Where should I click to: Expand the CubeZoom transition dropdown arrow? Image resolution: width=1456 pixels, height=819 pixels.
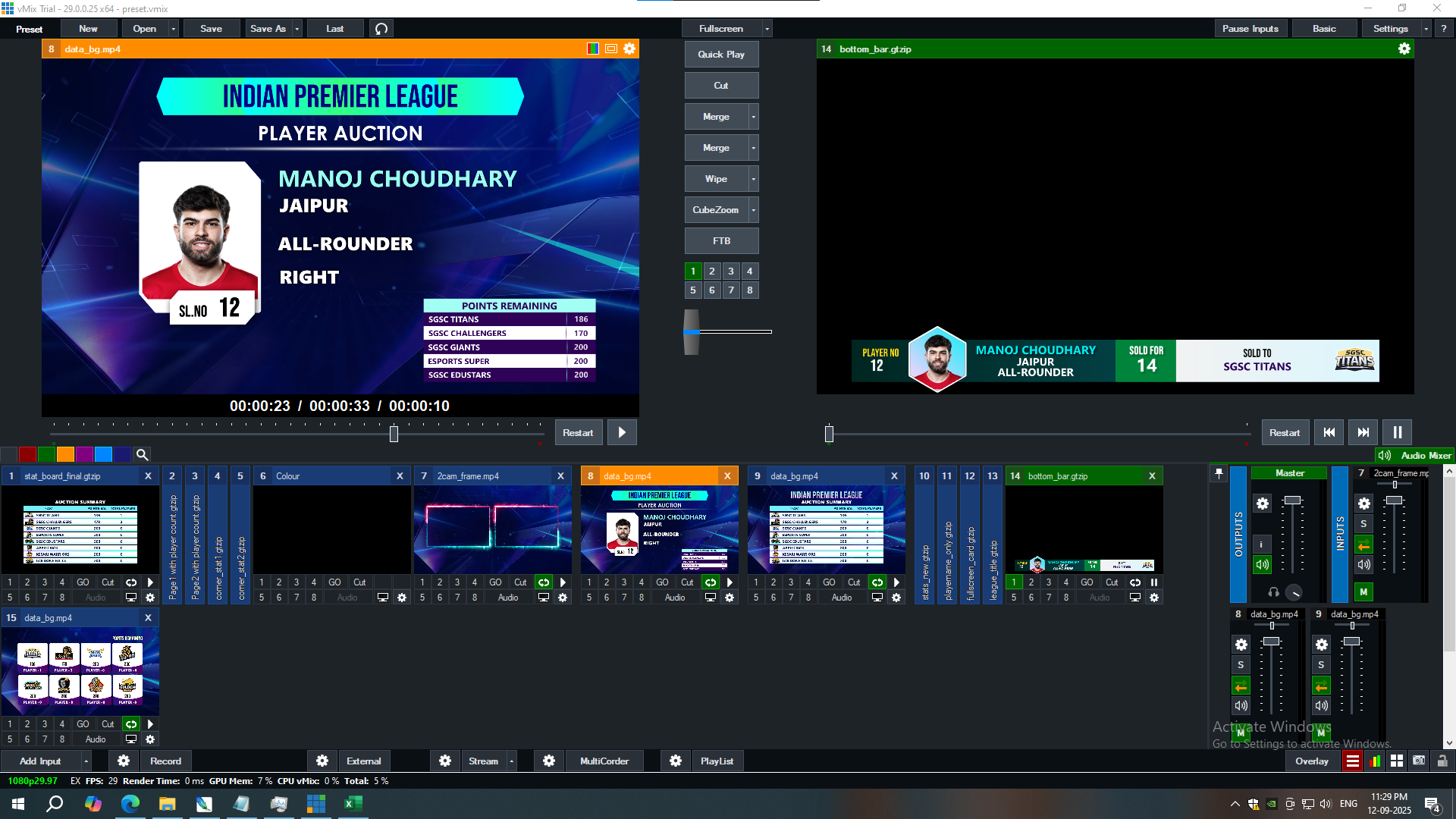(x=753, y=210)
